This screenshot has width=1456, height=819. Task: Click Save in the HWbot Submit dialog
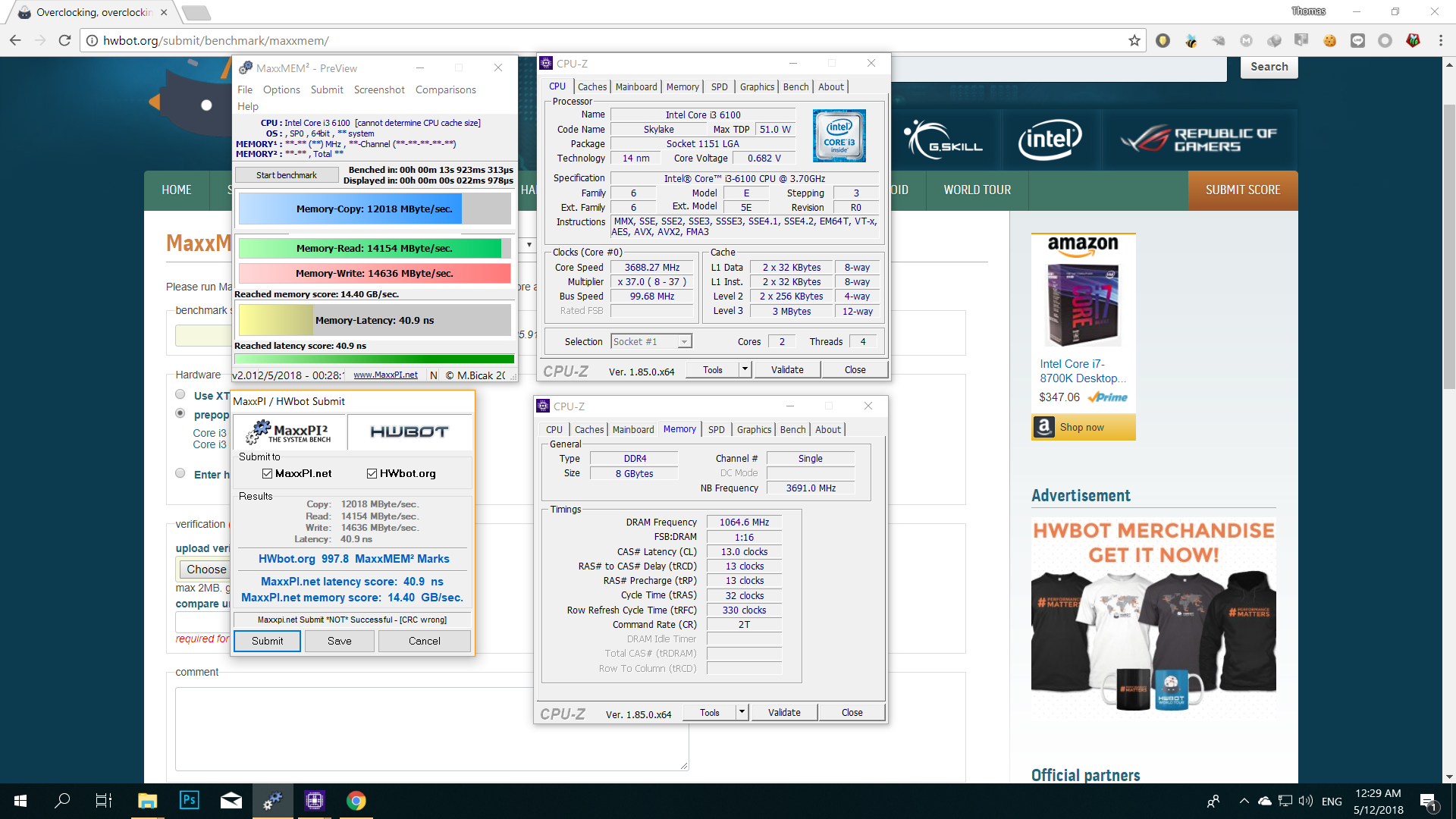coord(339,641)
